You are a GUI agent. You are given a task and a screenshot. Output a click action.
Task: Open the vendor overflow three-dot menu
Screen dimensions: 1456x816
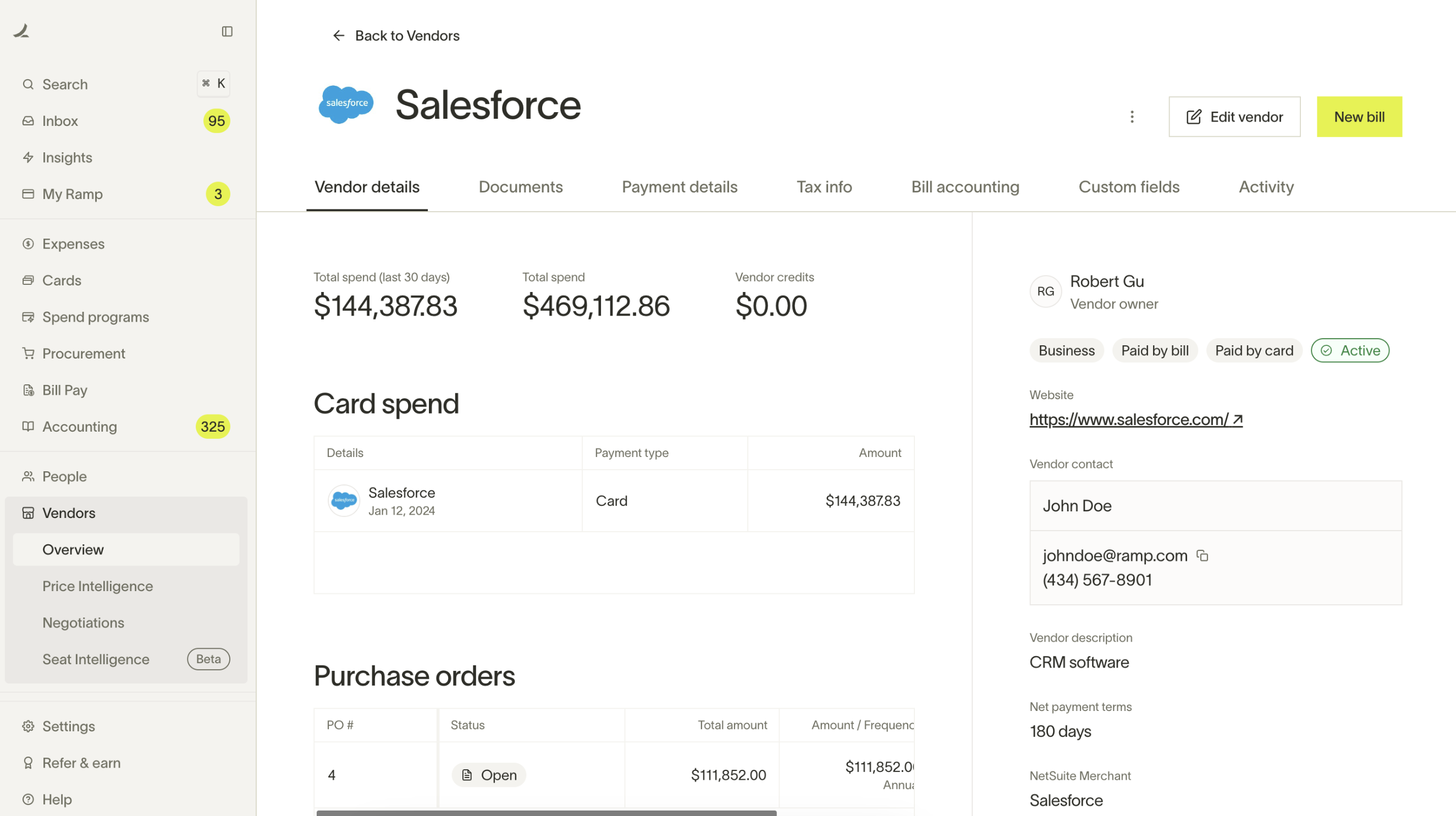click(1132, 117)
